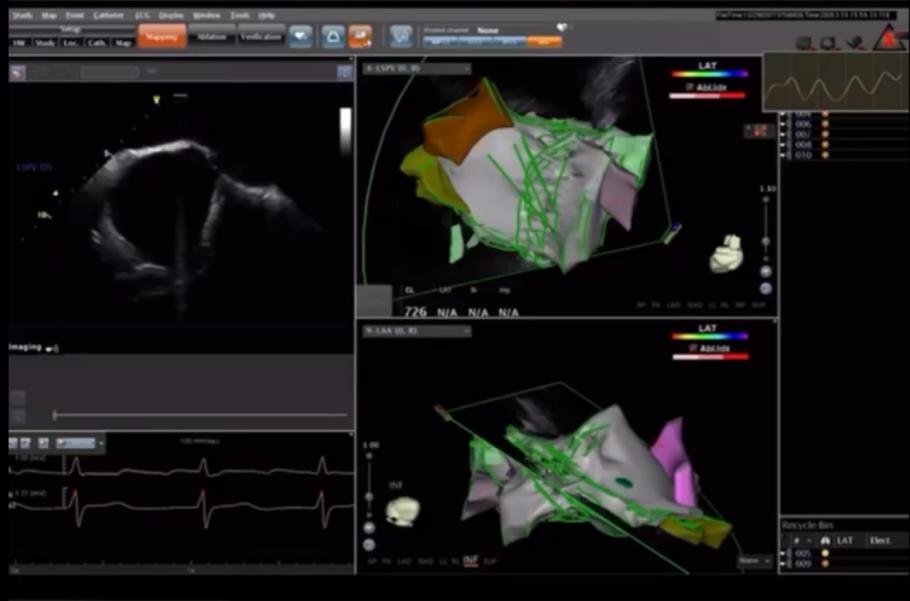The width and height of the screenshot is (910, 601).
Task: Click the torso orientation icon in lower map
Action: point(403,511)
